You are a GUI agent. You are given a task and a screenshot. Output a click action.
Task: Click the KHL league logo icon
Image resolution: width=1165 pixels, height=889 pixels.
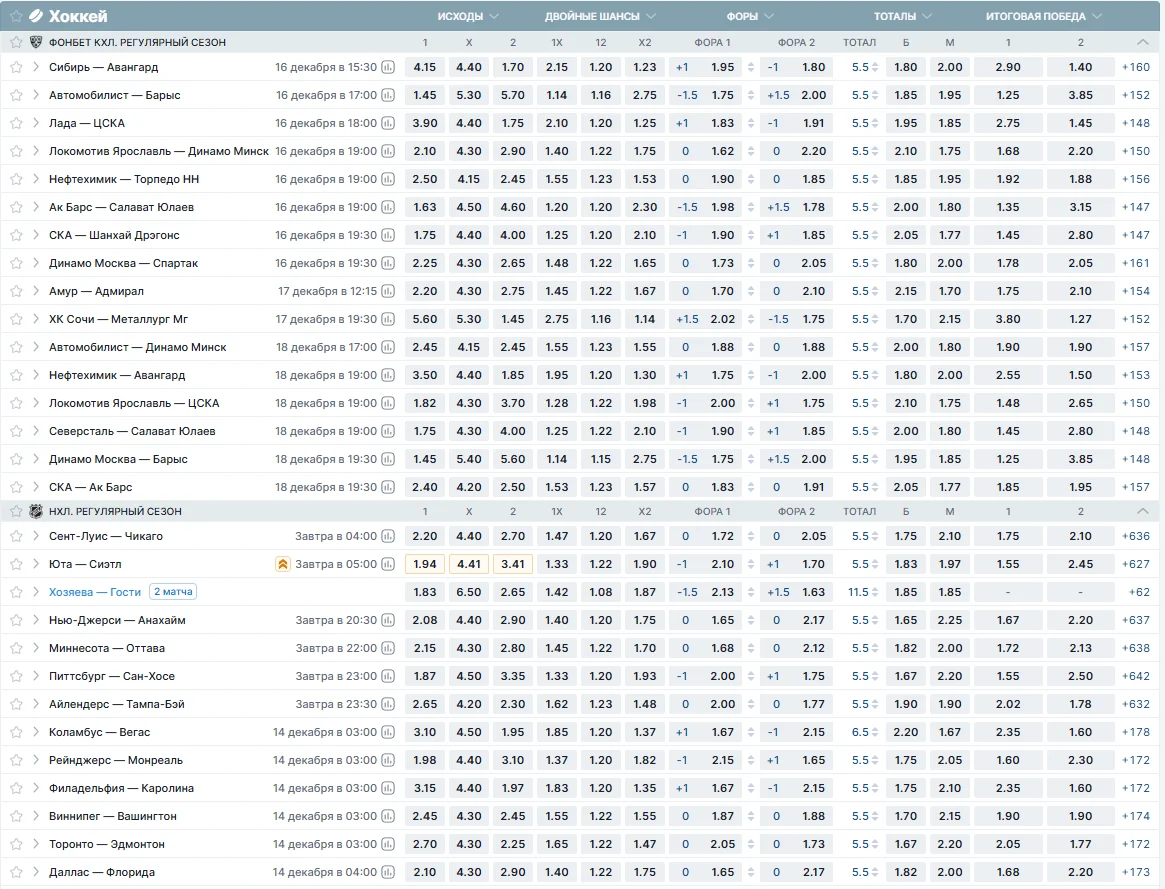(x=36, y=42)
